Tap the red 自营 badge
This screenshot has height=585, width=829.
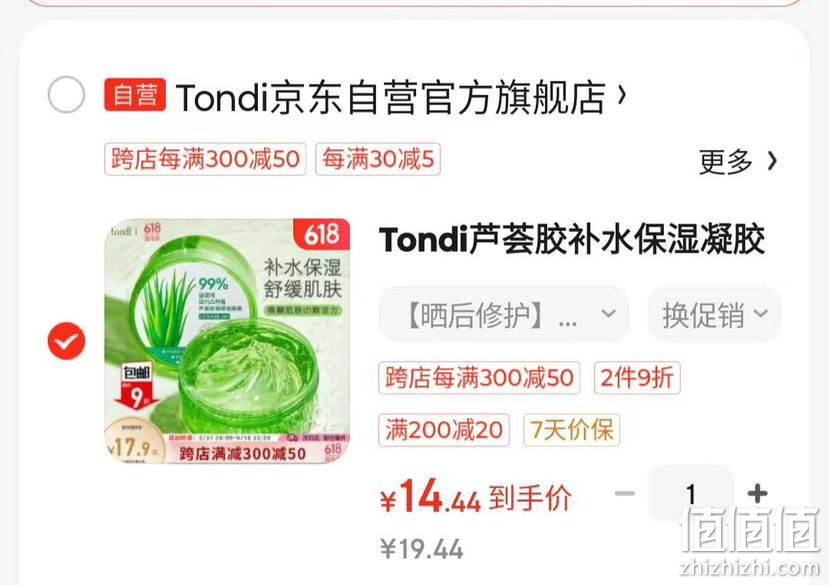point(135,95)
